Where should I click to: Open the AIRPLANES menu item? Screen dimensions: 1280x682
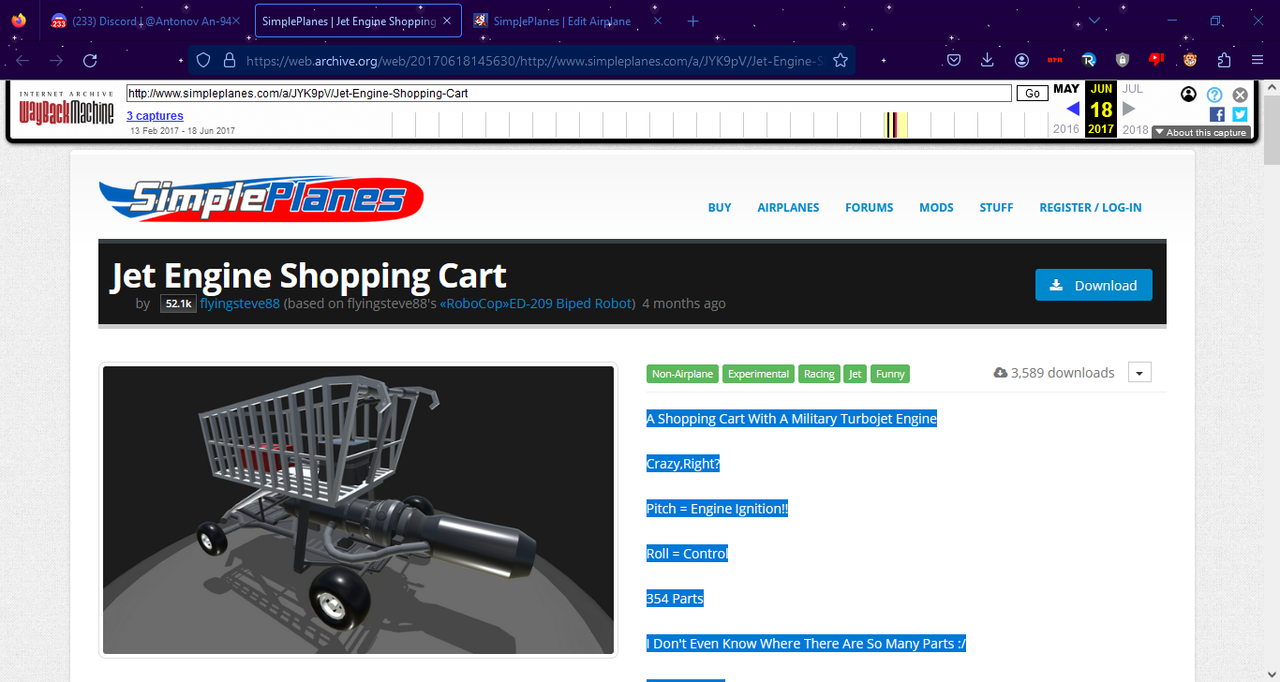tap(788, 207)
